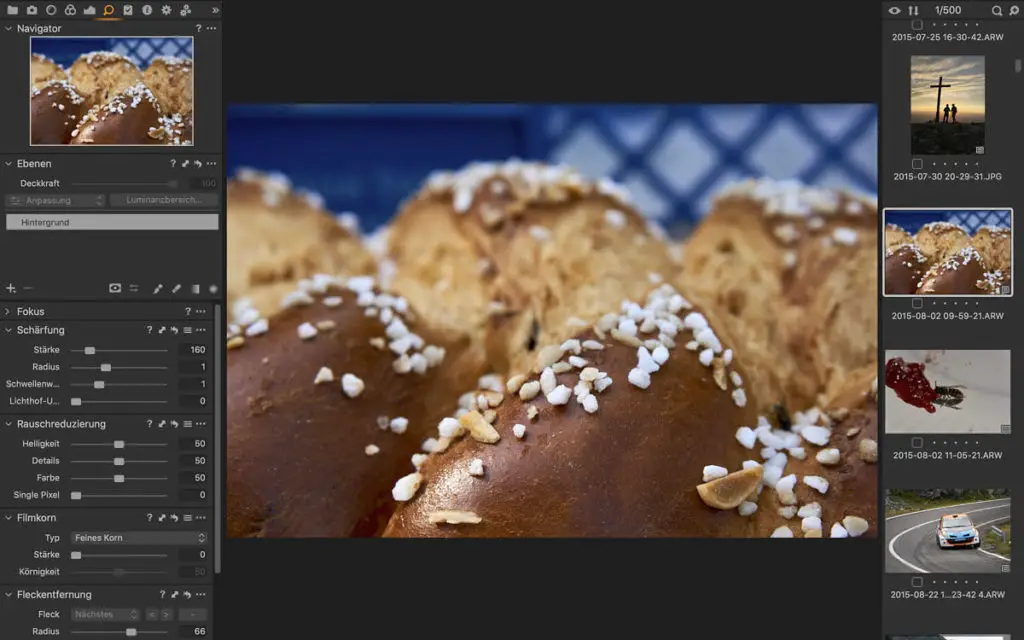Collapse the Ebenen panel
Viewport: 1024px width, 640px height.
click(8, 163)
